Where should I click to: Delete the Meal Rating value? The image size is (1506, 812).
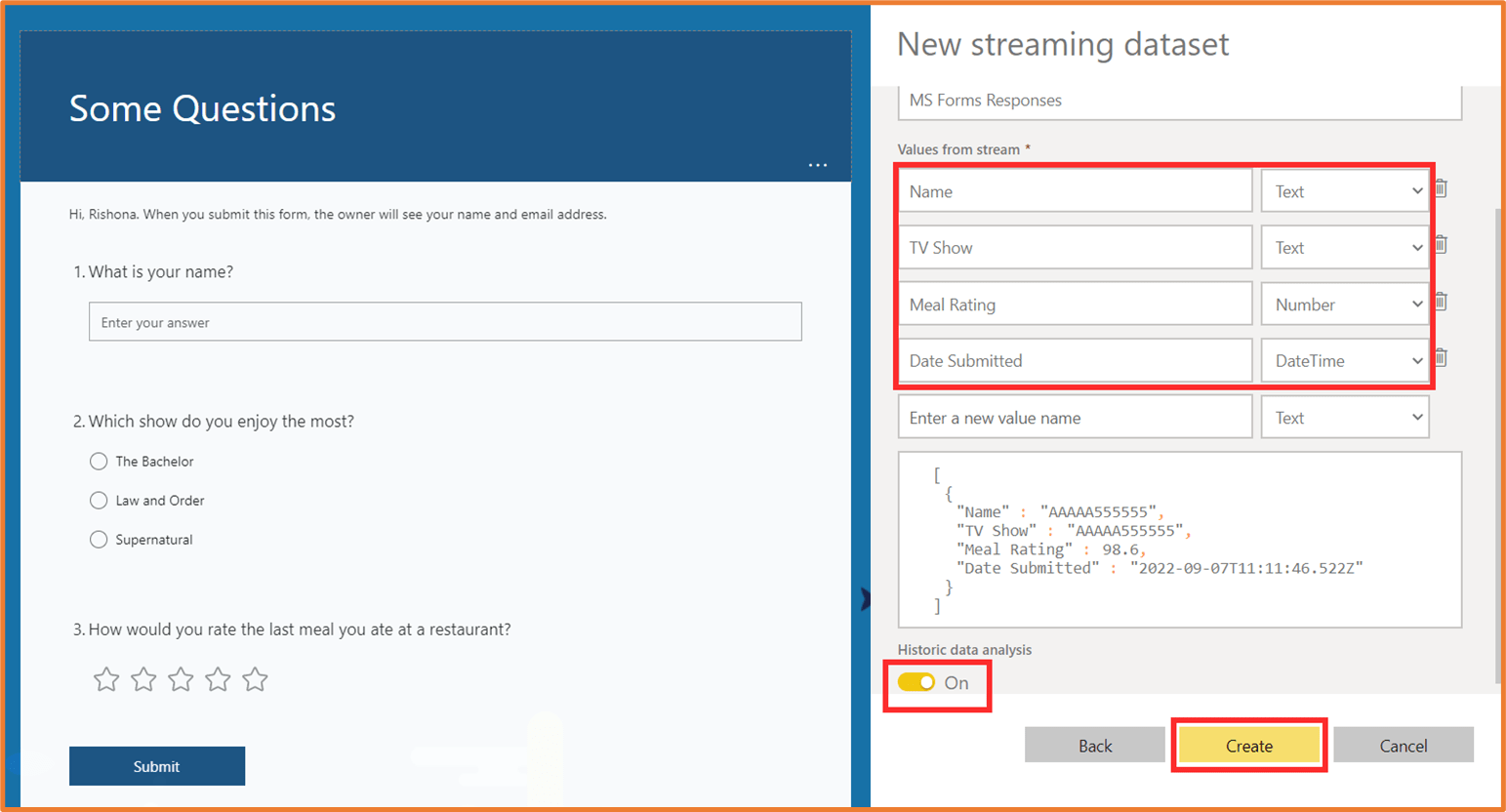point(1441,303)
